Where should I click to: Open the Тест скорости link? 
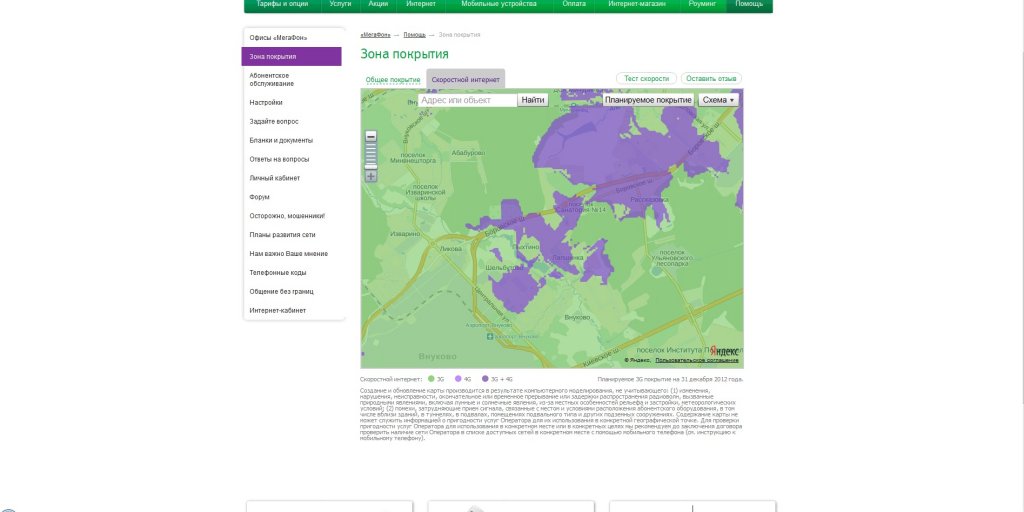647,78
